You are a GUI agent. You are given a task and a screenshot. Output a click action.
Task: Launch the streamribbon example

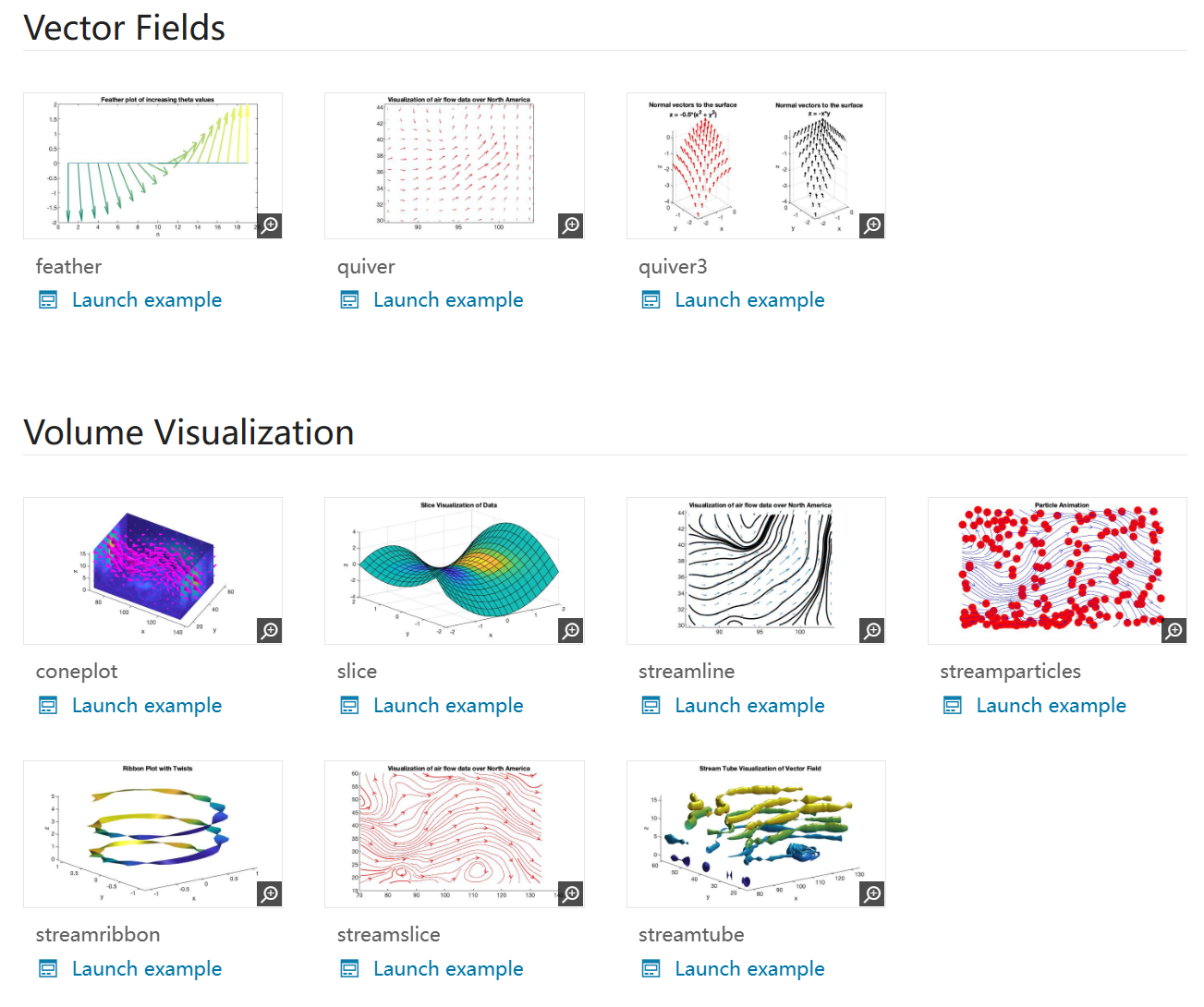pyautogui.click(x=147, y=969)
